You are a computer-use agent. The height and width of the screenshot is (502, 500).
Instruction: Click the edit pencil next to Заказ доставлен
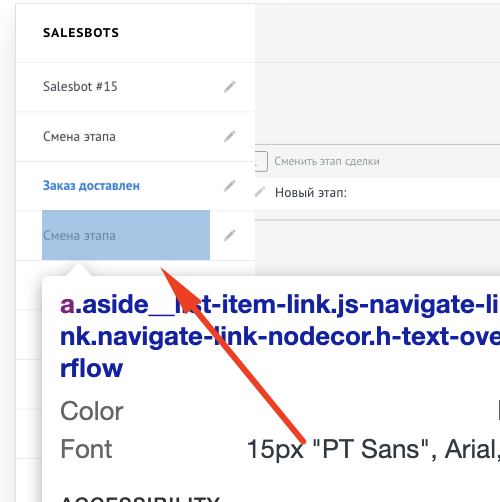(x=230, y=186)
